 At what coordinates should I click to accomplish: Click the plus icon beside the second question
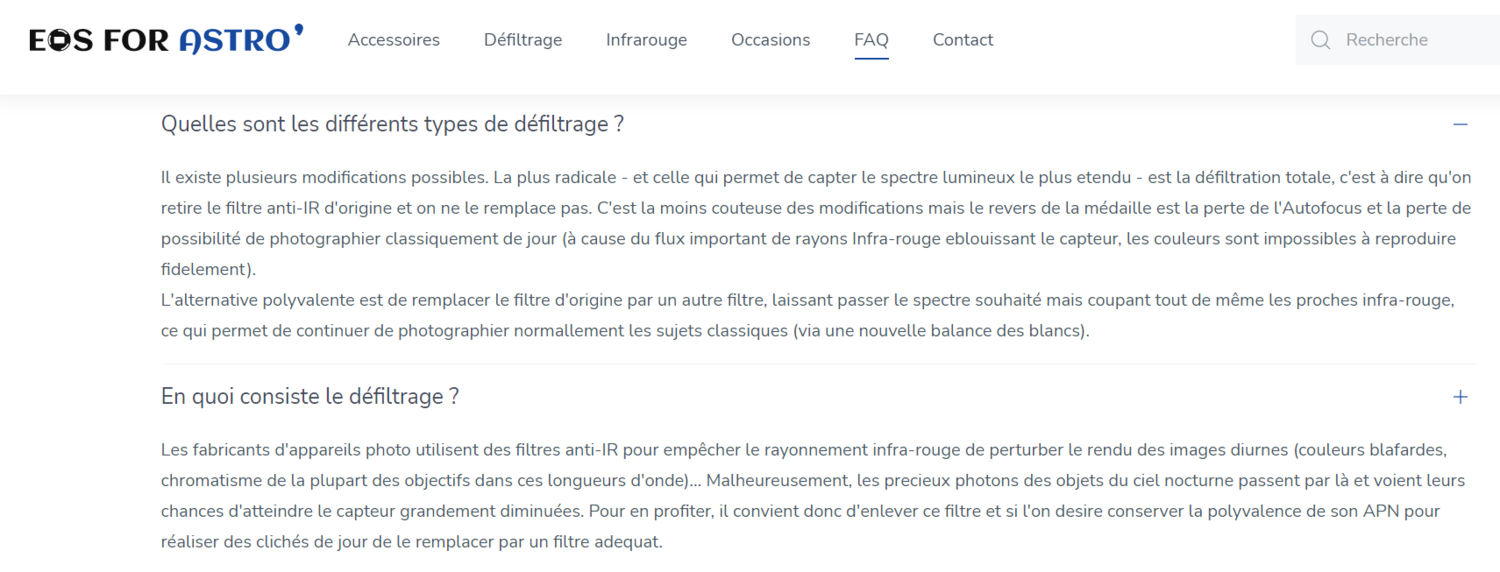[1460, 397]
